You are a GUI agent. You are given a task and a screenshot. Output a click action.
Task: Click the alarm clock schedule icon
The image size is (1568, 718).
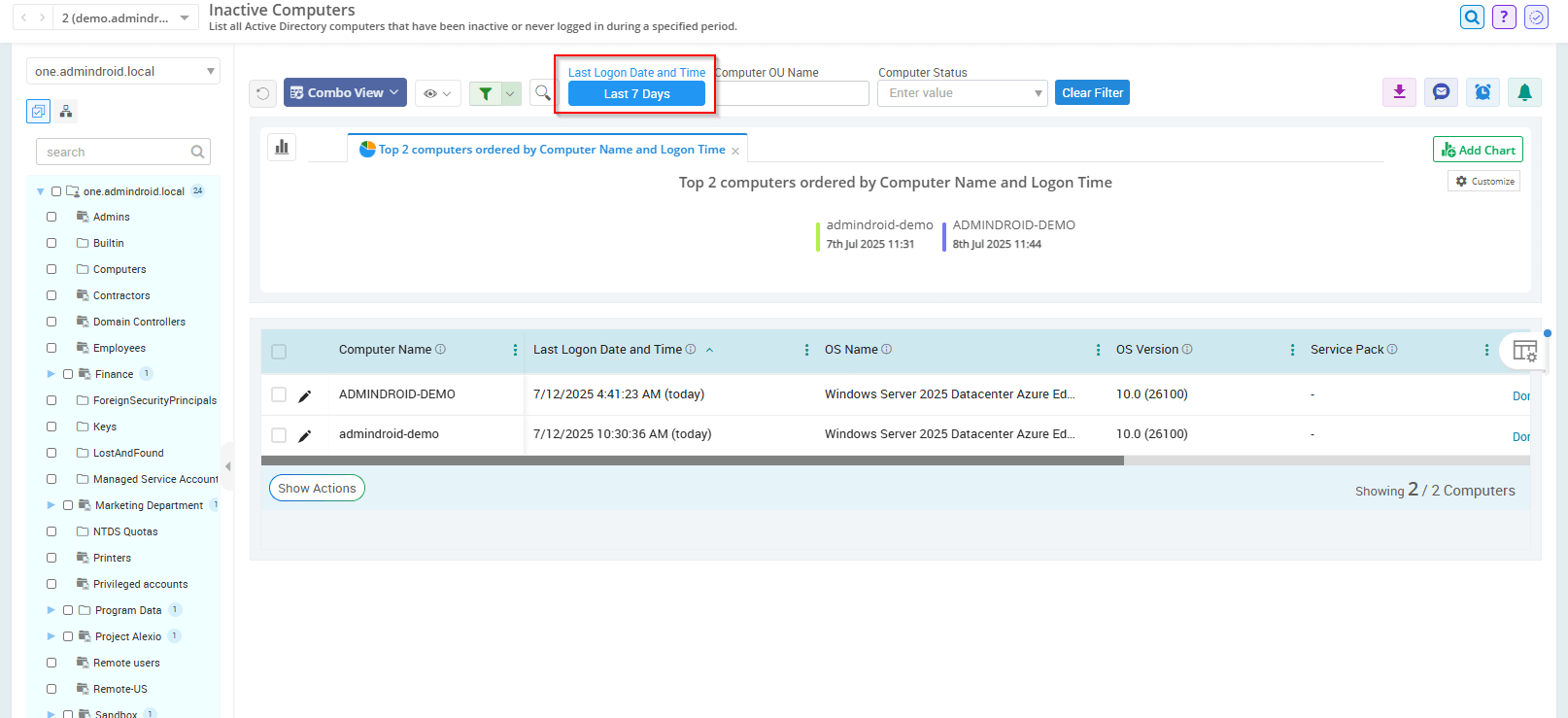pyautogui.click(x=1483, y=92)
